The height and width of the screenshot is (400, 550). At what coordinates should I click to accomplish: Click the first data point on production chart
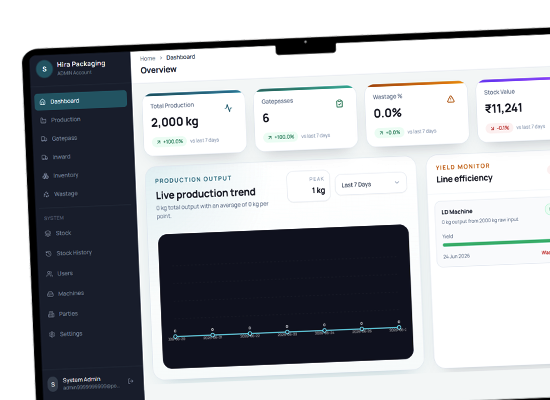[x=175, y=336]
